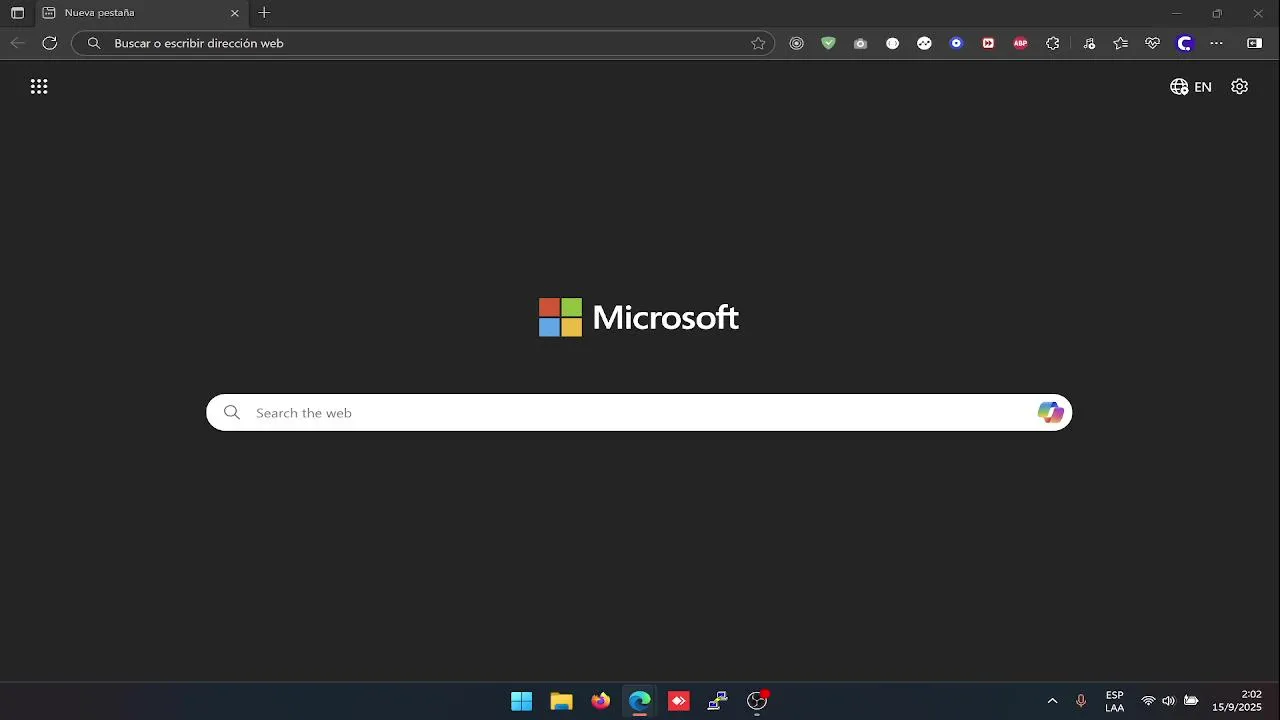Open the white zigzag-line extension icon
The width and height of the screenshot is (1280, 720).
coord(924,43)
